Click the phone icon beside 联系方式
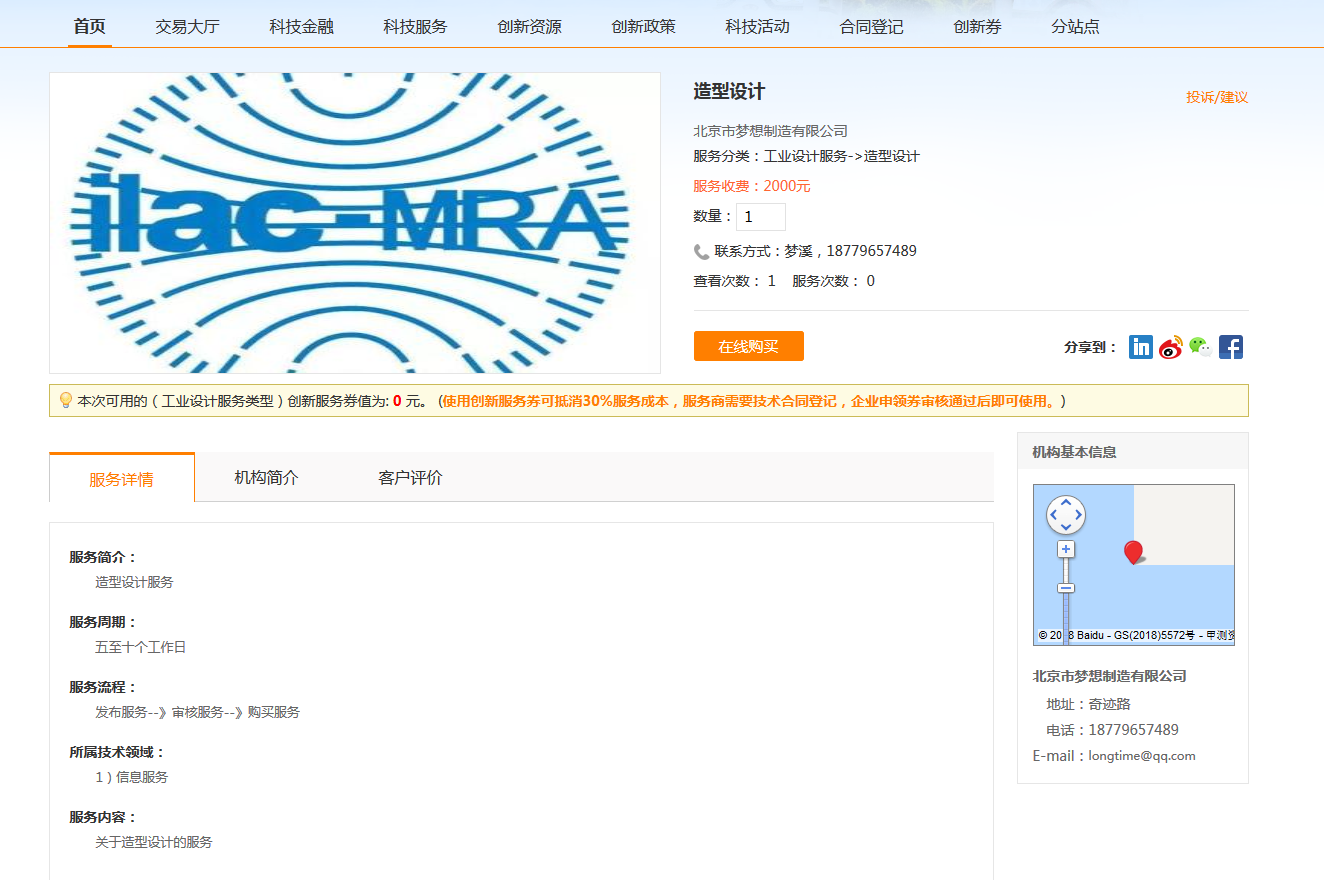 pyautogui.click(x=701, y=252)
